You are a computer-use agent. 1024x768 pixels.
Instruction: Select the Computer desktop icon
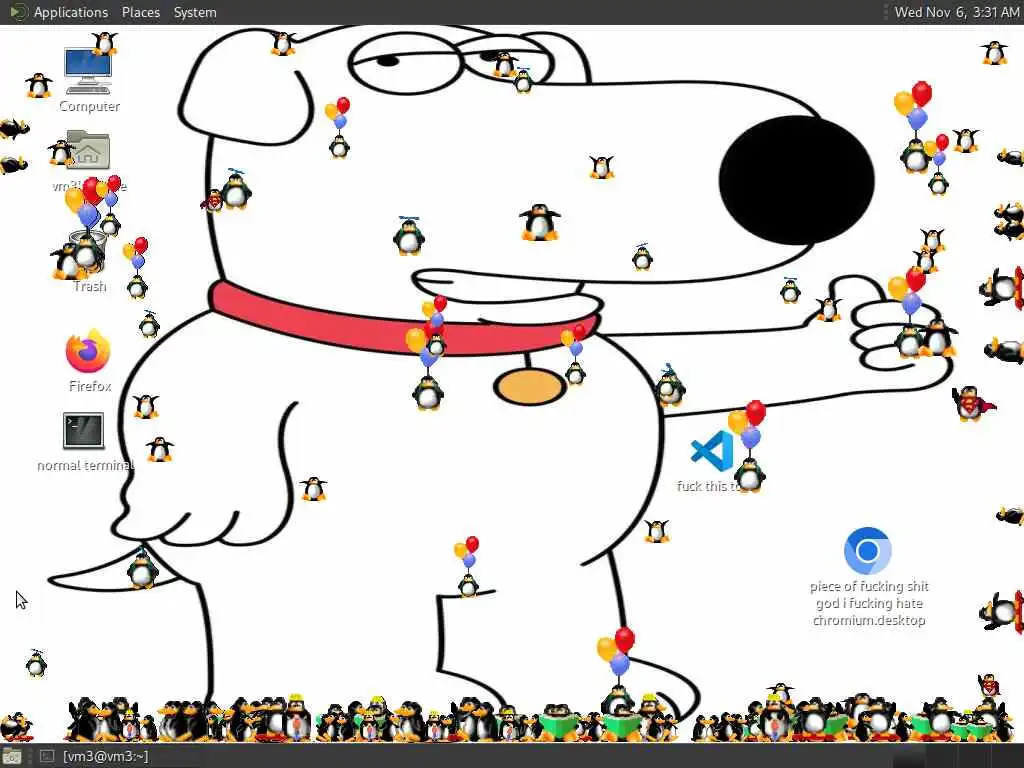88,71
